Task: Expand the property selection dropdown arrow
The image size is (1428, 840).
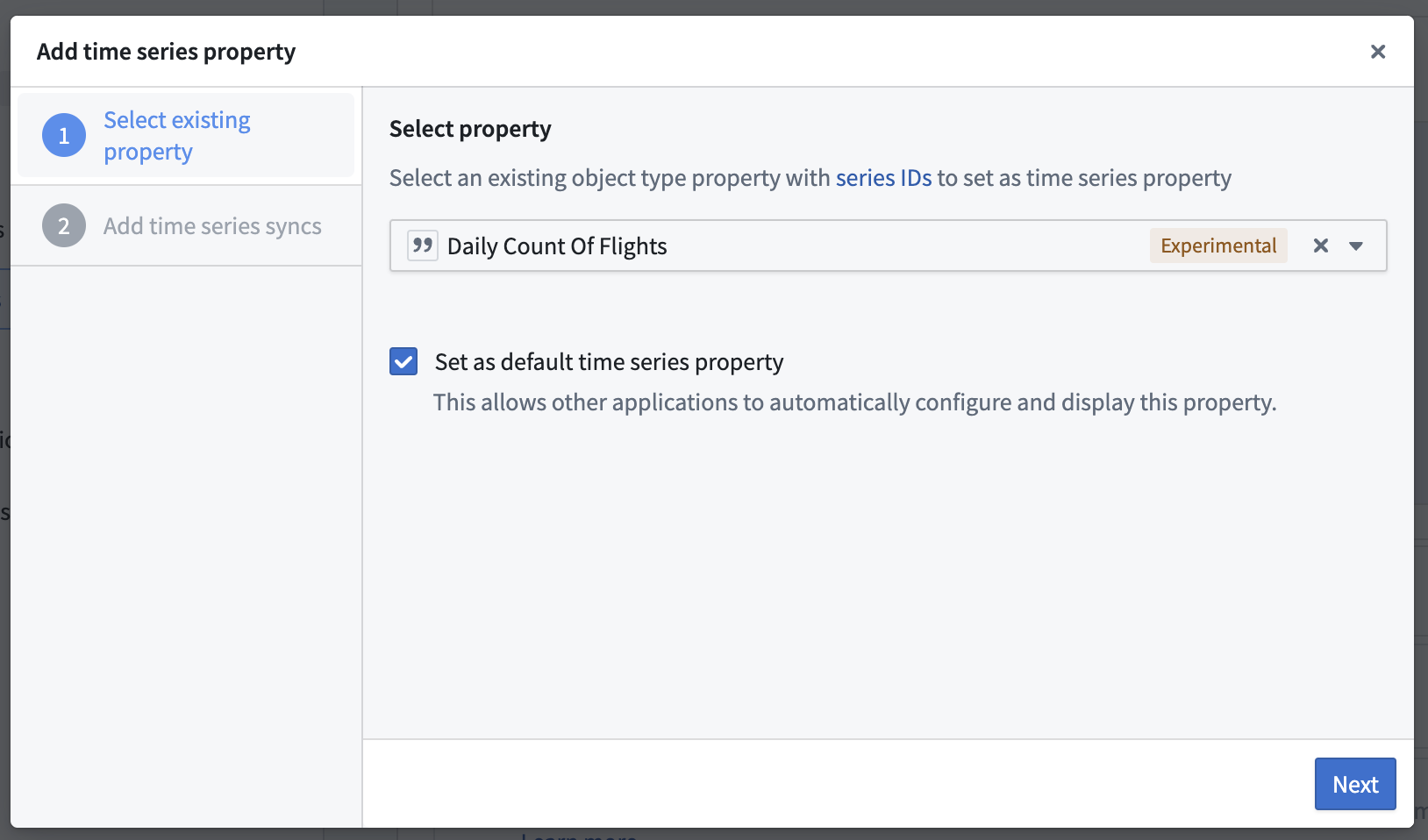Action: pyautogui.click(x=1356, y=246)
